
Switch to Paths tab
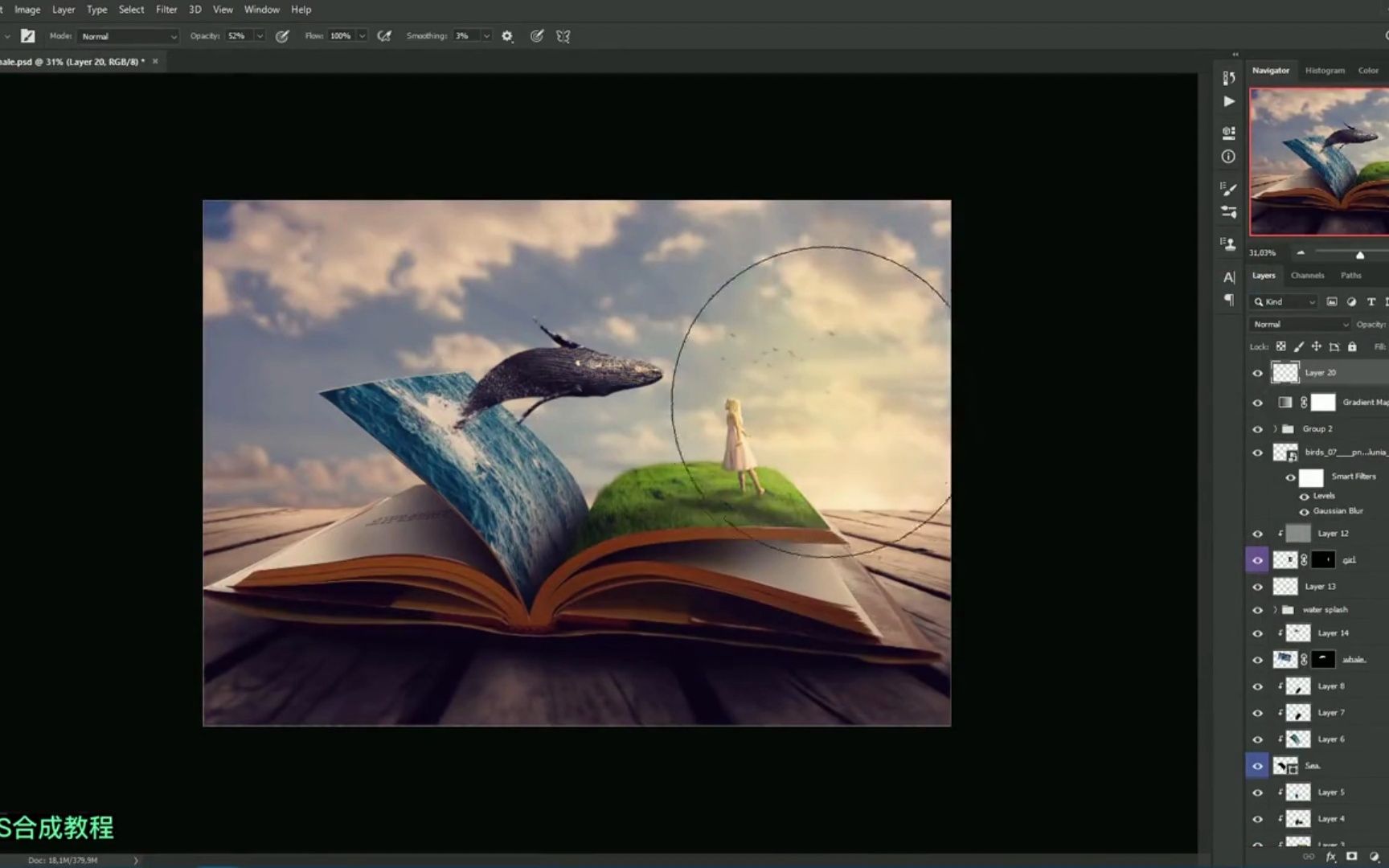1351,276
